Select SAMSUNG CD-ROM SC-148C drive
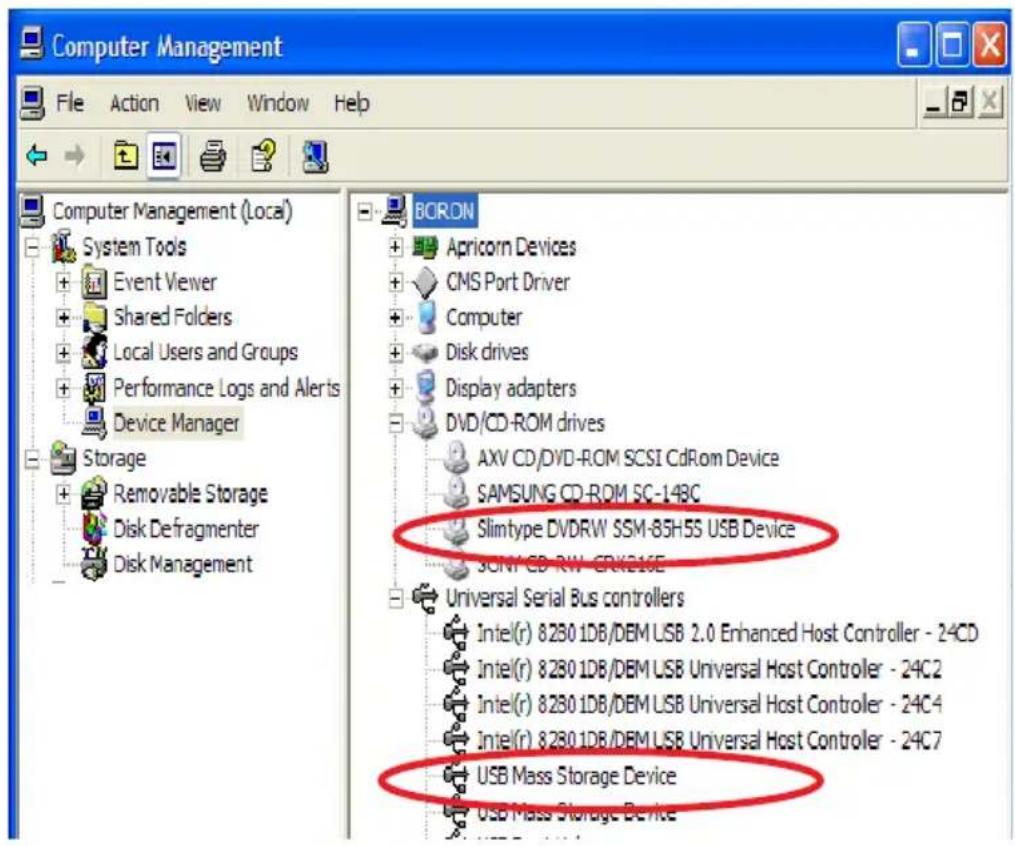This screenshot has height=846, width=1015. [x=588, y=493]
